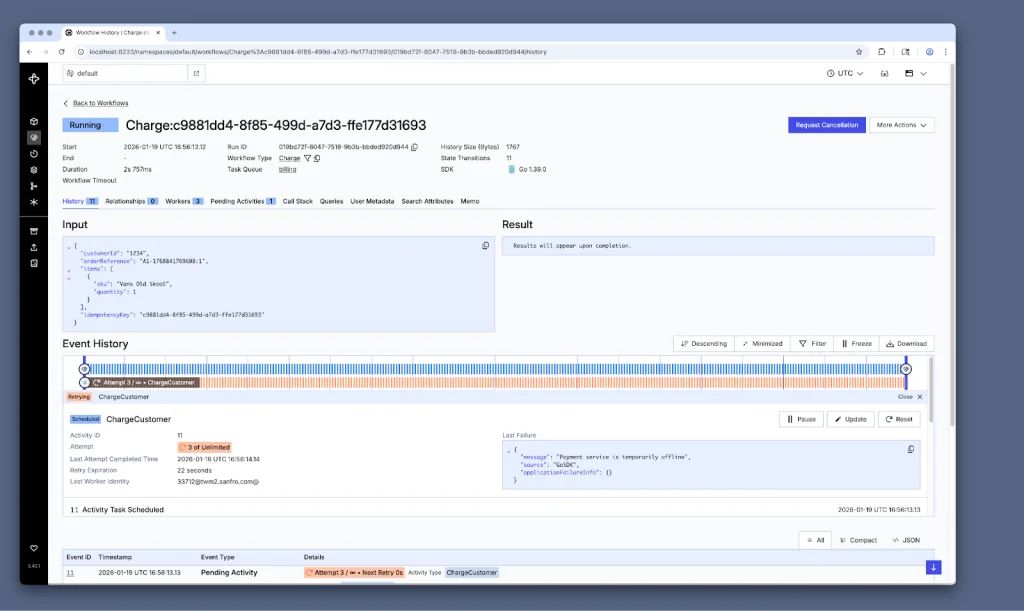Open the Schedules clock icon in sidebar
This screenshot has width=1024, height=611.
point(33,155)
